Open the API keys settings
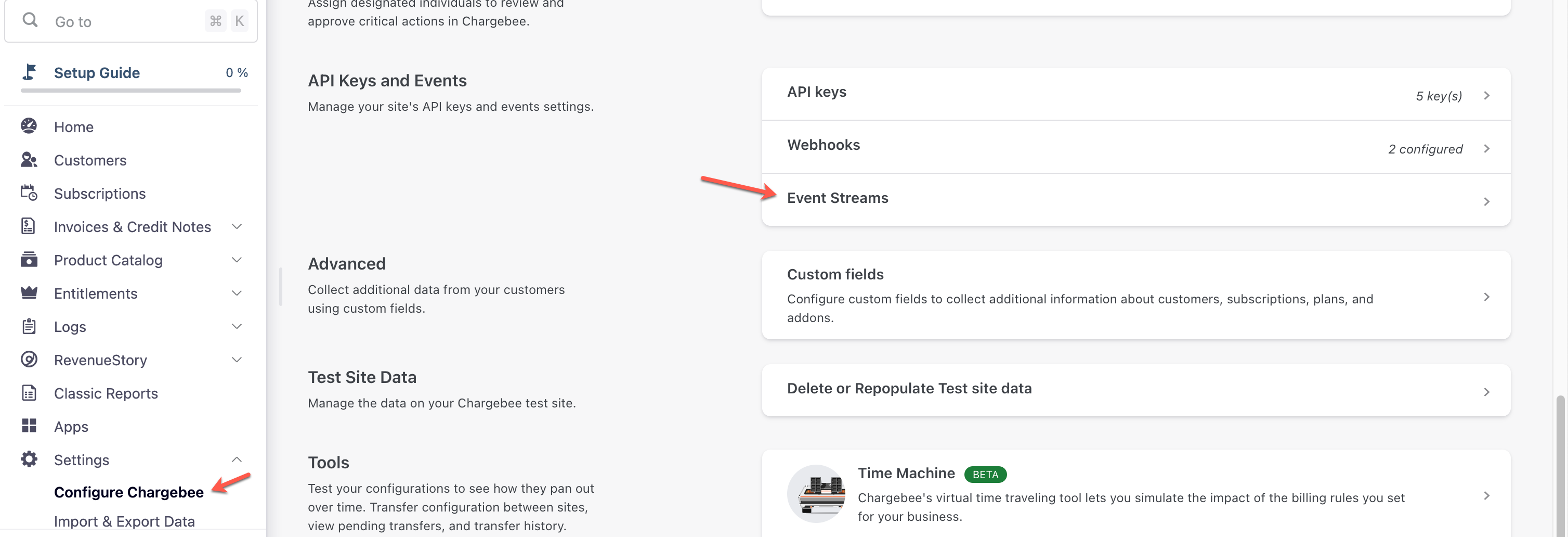The image size is (1568, 537). pyautogui.click(x=1136, y=94)
